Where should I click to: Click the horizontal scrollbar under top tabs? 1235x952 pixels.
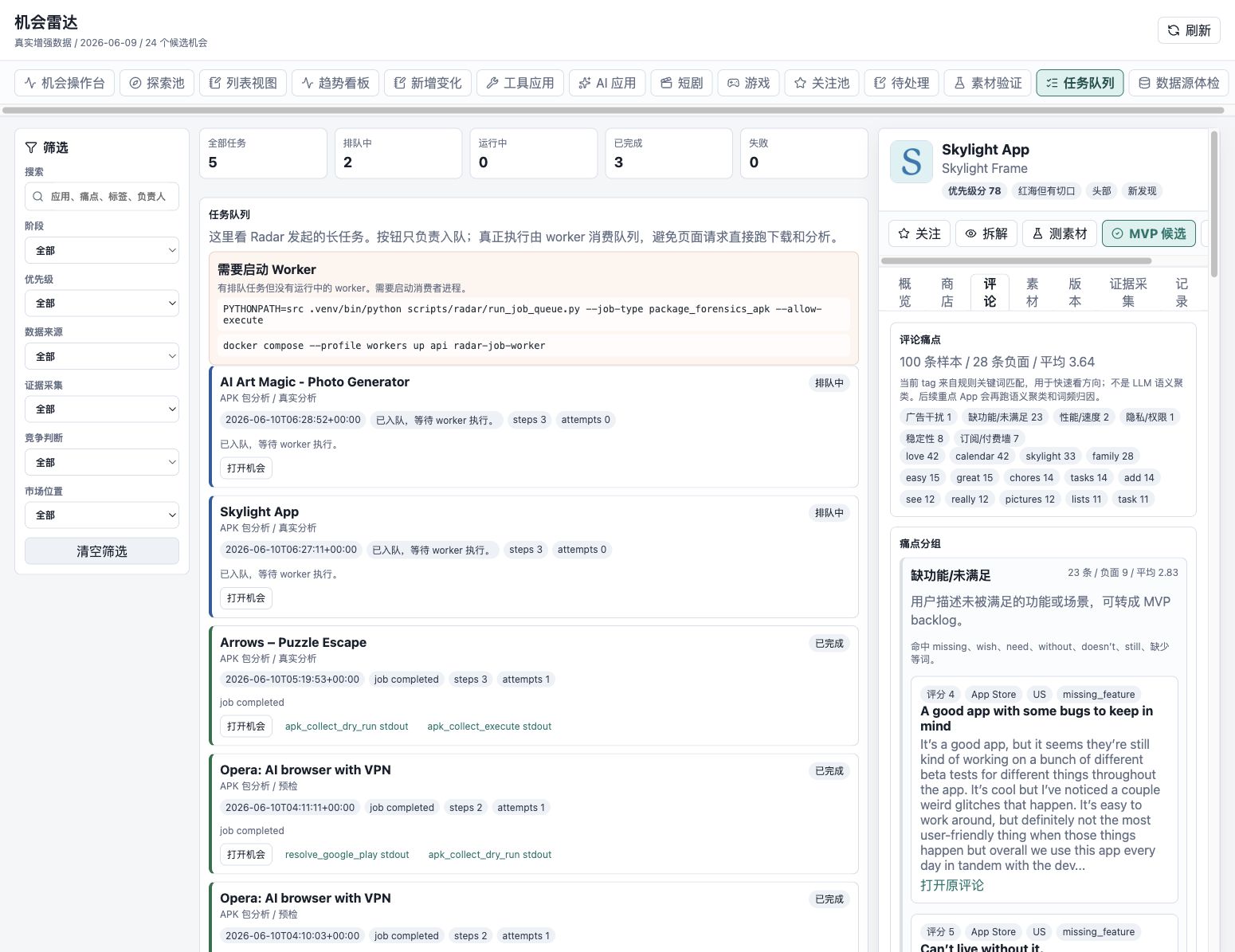pyautogui.click(x=613, y=110)
